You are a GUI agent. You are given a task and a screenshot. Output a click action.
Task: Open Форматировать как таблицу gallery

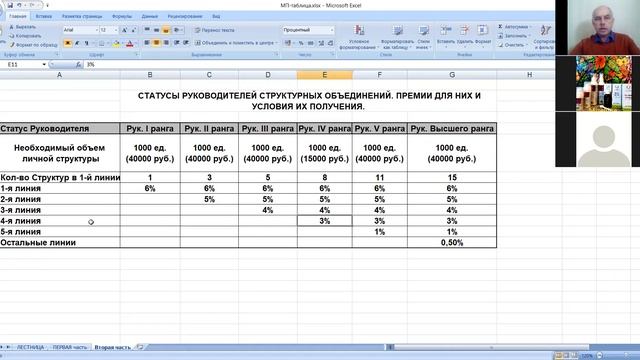pyautogui.click(x=397, y=38)
